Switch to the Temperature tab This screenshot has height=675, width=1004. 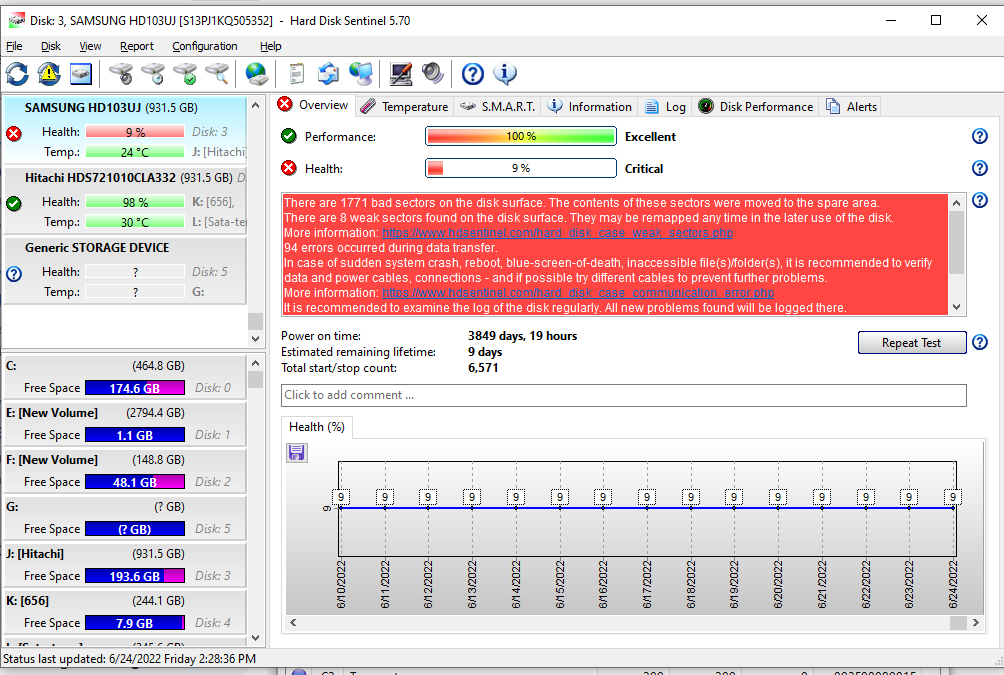coord(404,106)
